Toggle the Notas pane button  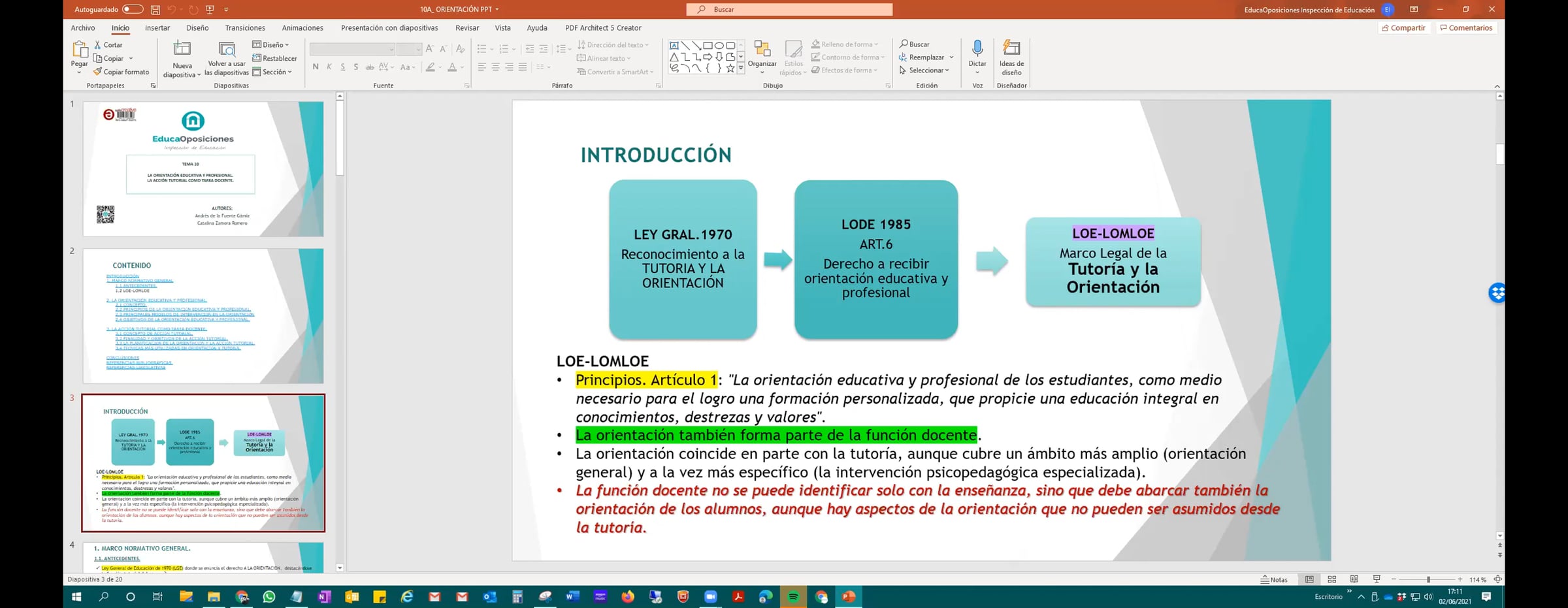tap(1274, 579)
